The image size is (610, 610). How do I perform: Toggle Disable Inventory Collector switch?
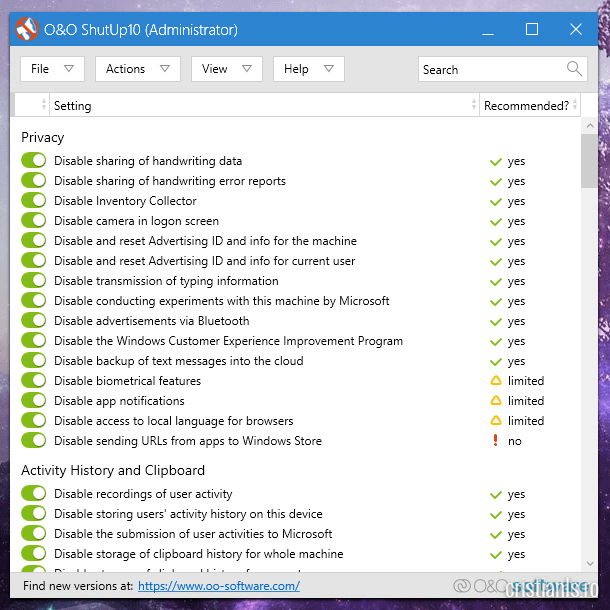[33, 200]
